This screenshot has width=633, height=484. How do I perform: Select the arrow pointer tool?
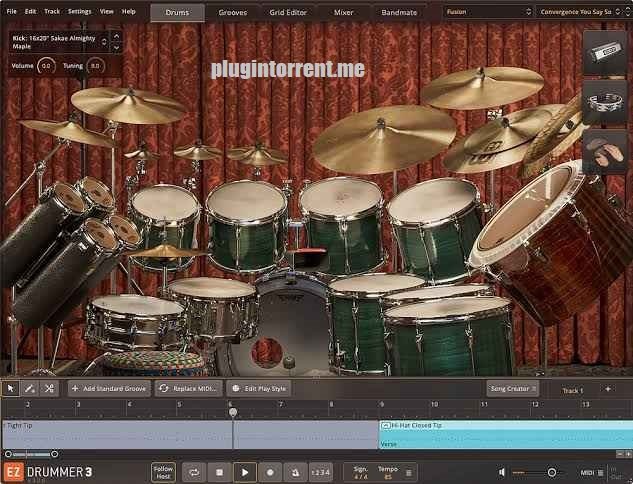pos(10,388)
